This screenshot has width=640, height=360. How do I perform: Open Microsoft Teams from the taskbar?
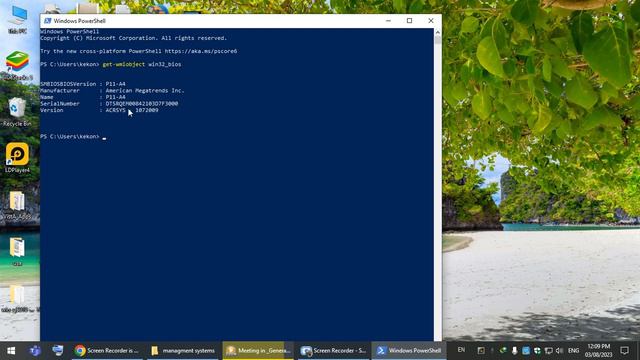[x=35, y=351]
